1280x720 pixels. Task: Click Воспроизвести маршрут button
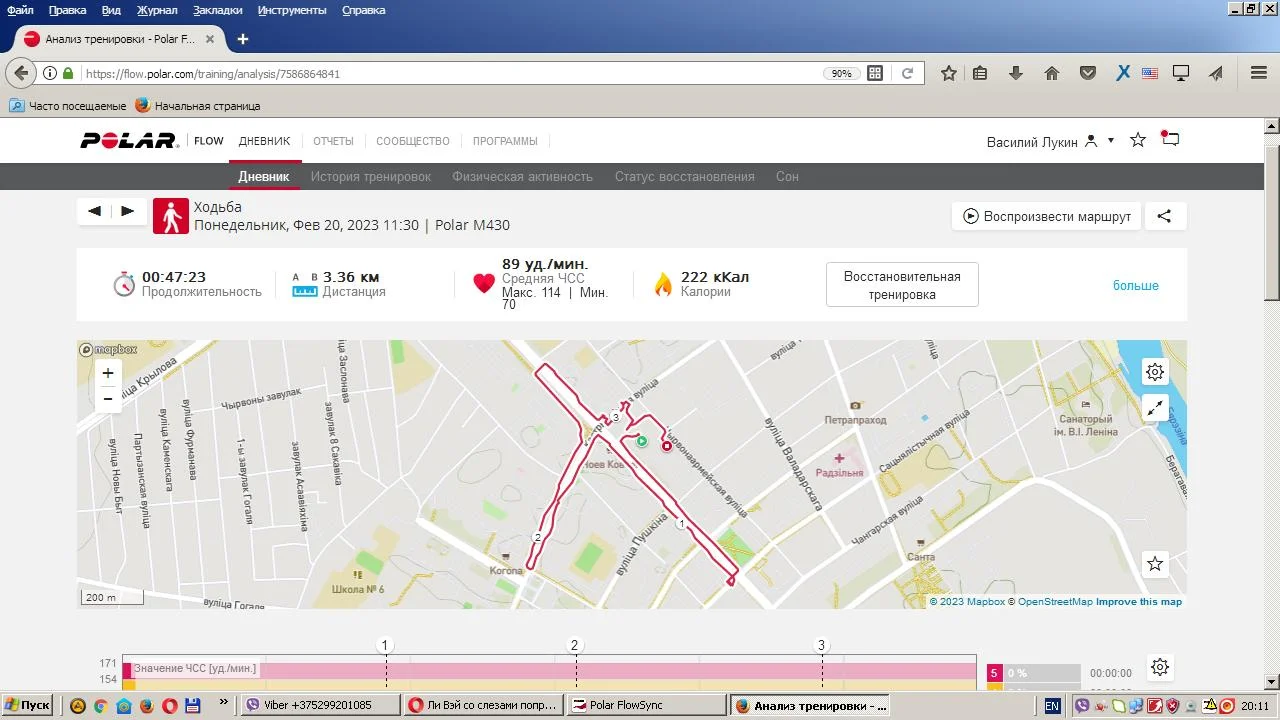point(1046,216)
